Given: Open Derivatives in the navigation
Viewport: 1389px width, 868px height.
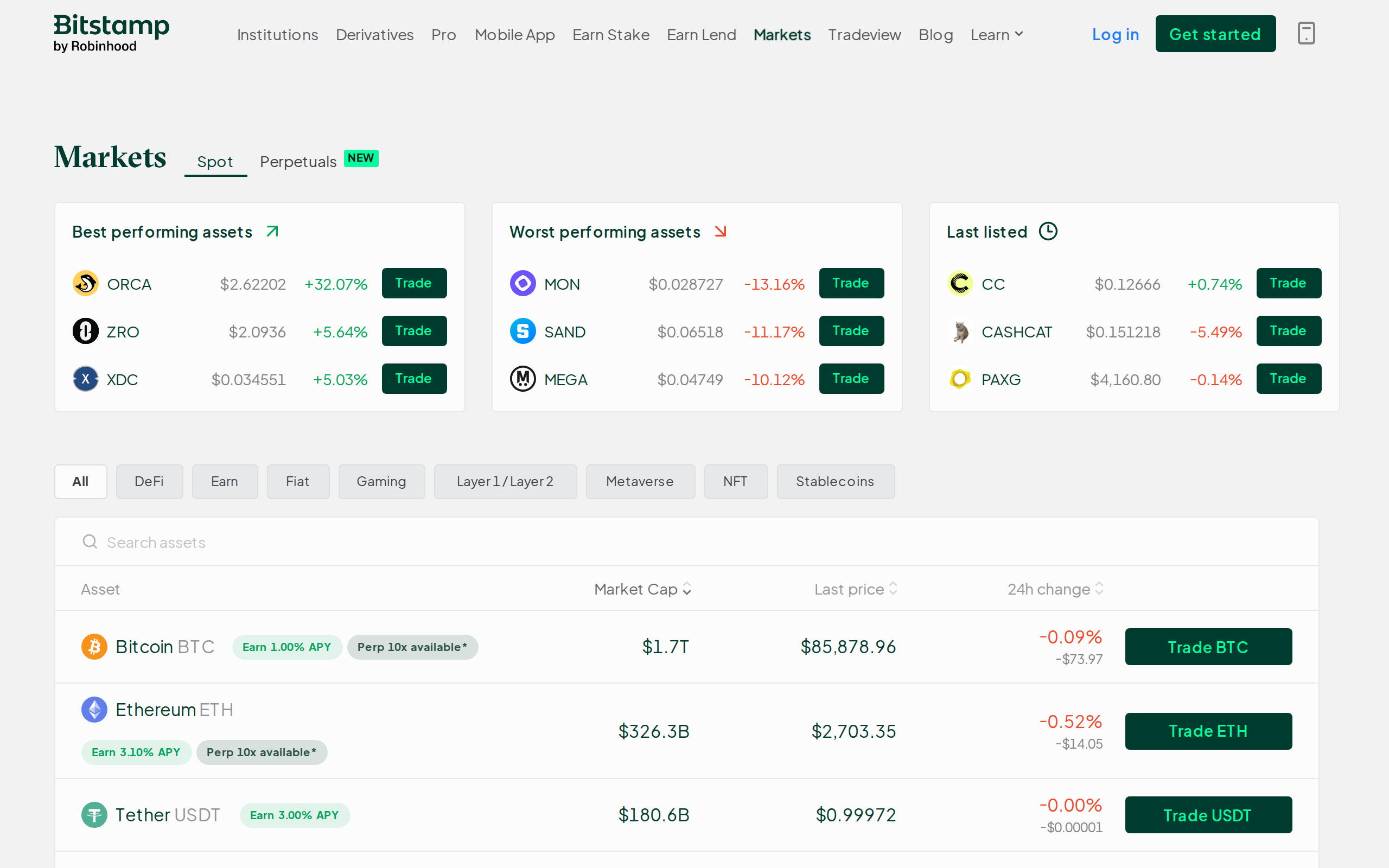Looking at the screenshot, I should coord(375,34).
